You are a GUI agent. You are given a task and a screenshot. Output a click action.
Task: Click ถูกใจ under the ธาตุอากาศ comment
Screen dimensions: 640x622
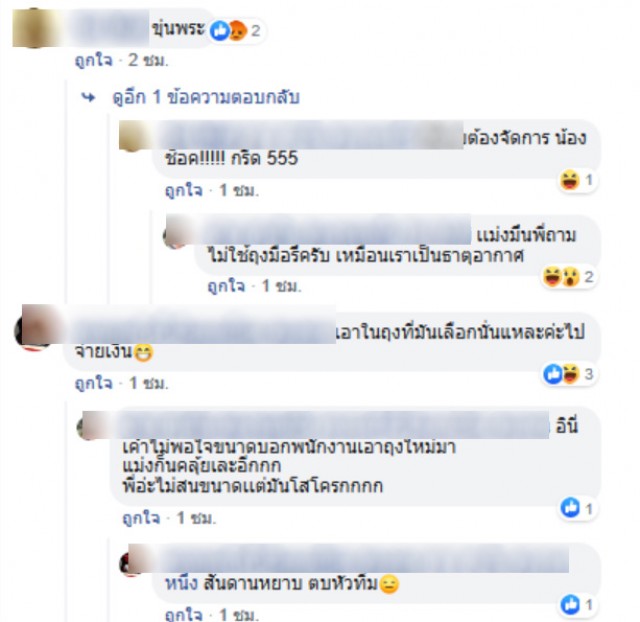(x=226, y=286)
